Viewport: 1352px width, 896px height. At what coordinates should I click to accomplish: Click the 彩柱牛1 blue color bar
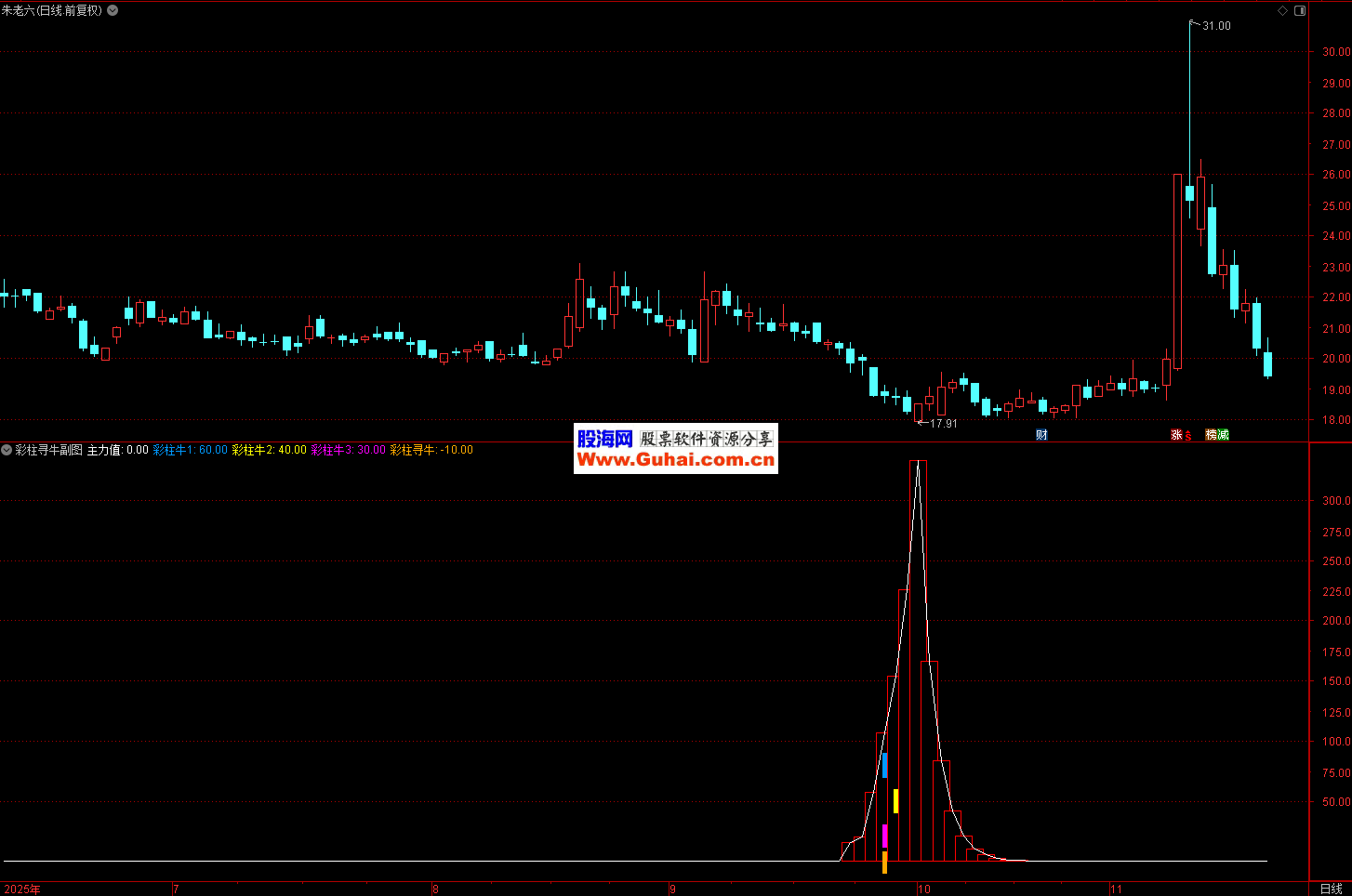point(884,765)
